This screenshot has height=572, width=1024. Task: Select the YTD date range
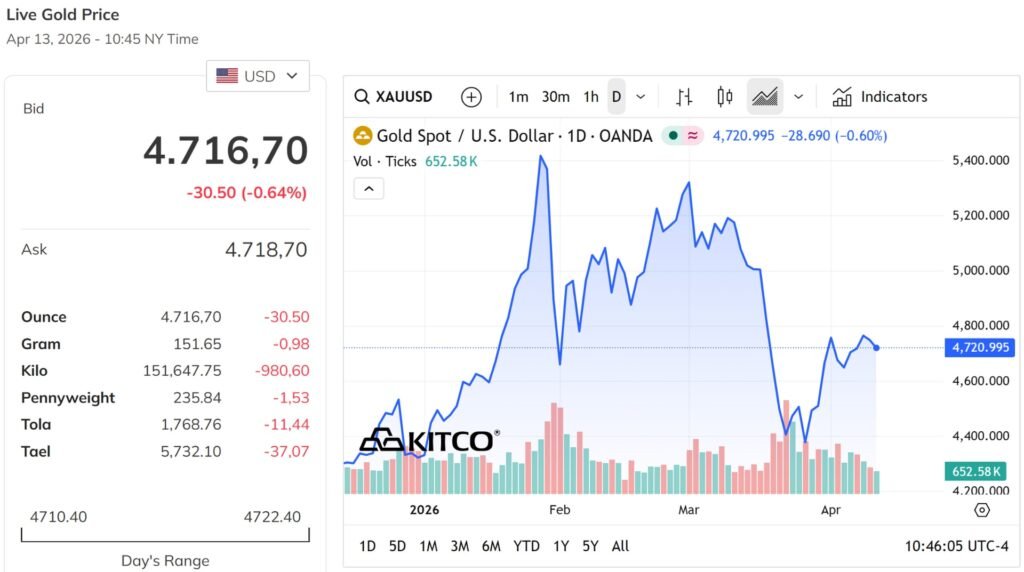point(526,546)
